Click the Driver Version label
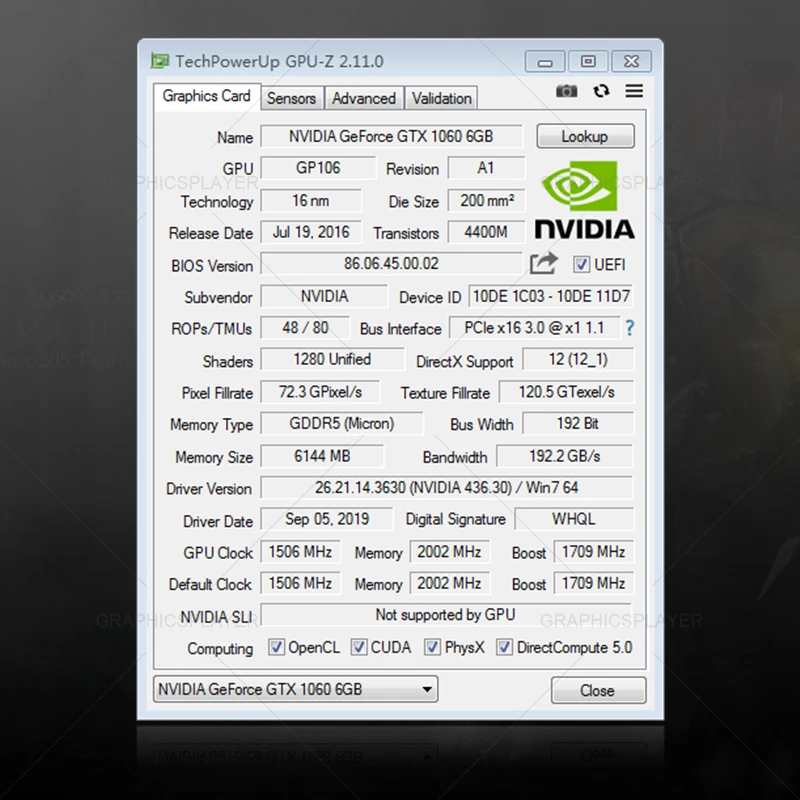 coord(209,489)
